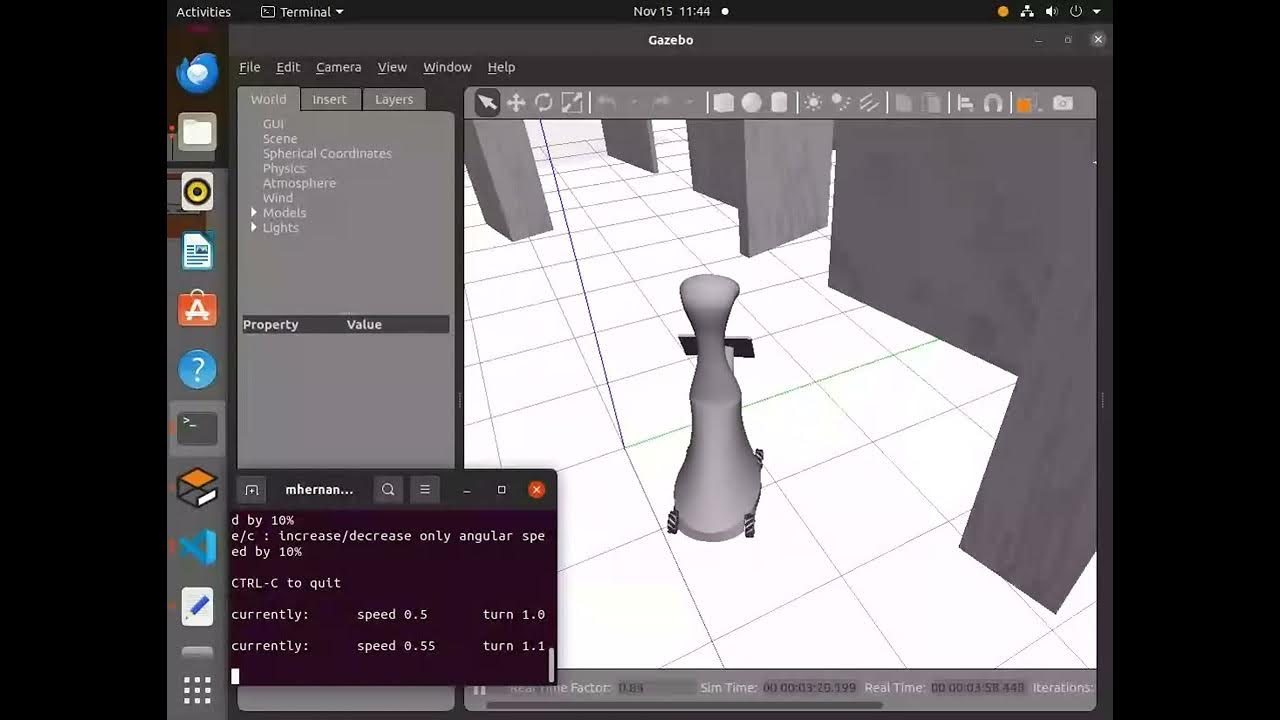Click the new tab icon in terminal
Image resolution: width=1280 pixels, height=720 pixels.
(252, 490)
